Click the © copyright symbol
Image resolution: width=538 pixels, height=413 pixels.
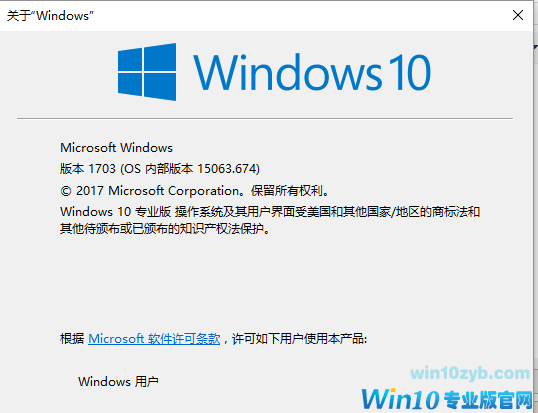[x=66, y=191]
